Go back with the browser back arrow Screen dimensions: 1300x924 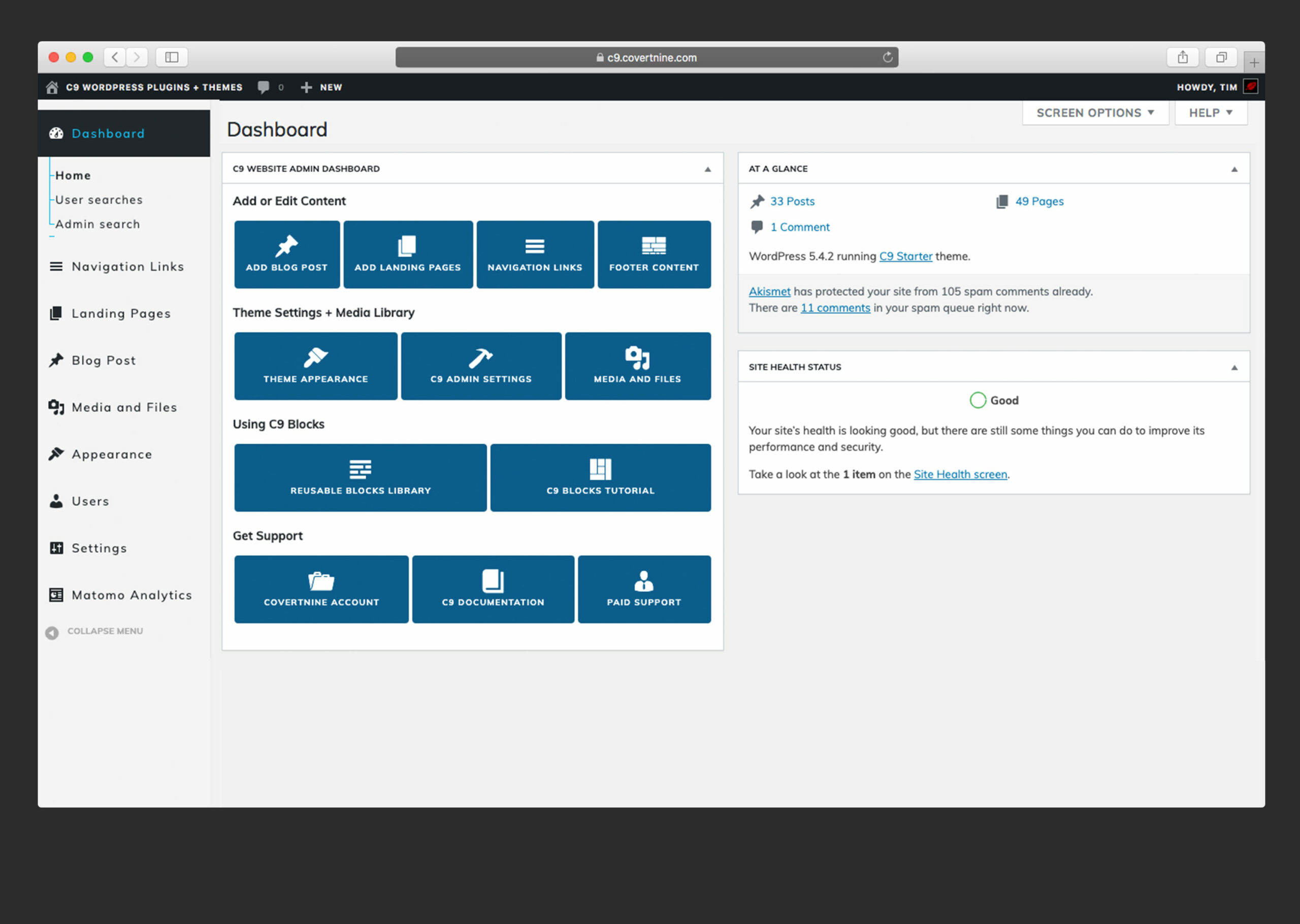click(x=115, y=57)
